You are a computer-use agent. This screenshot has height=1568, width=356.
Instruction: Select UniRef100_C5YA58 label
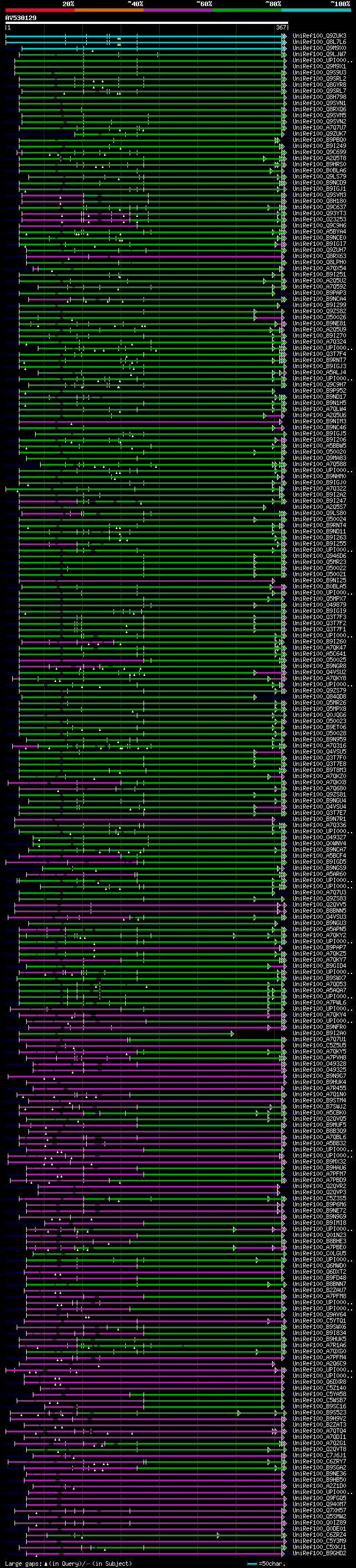pos(319,1394)
